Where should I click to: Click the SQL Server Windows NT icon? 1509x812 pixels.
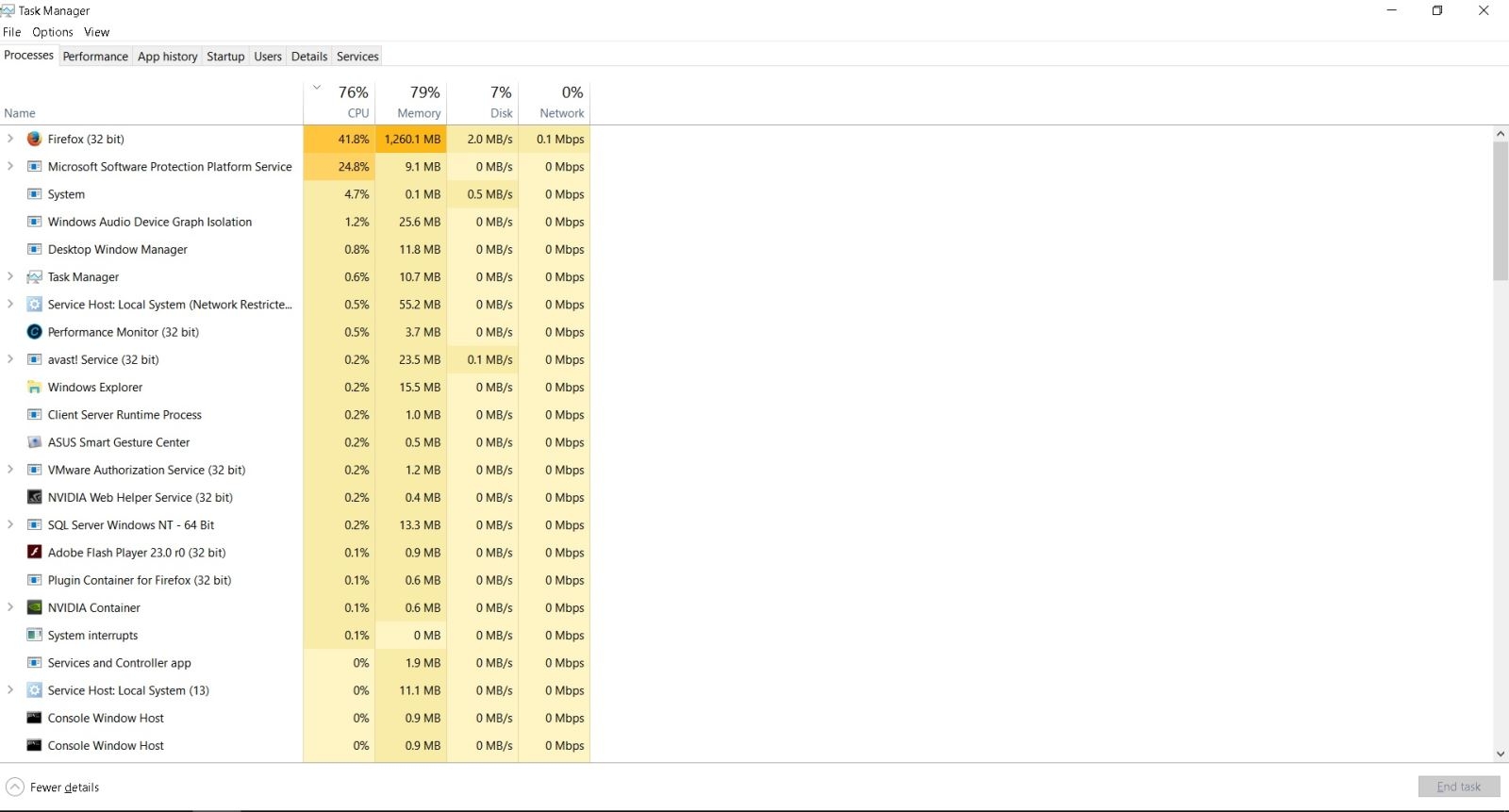point(35,524)
